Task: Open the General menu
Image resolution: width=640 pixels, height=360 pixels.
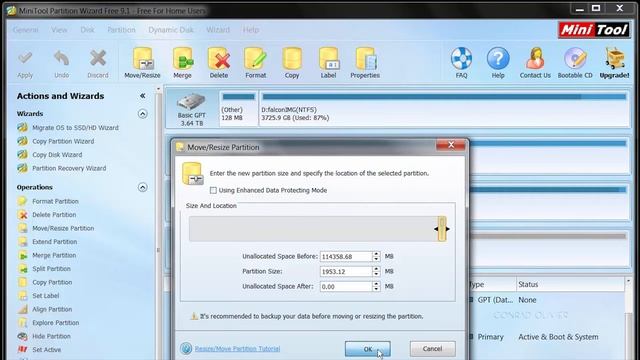Action: [25, 30]
